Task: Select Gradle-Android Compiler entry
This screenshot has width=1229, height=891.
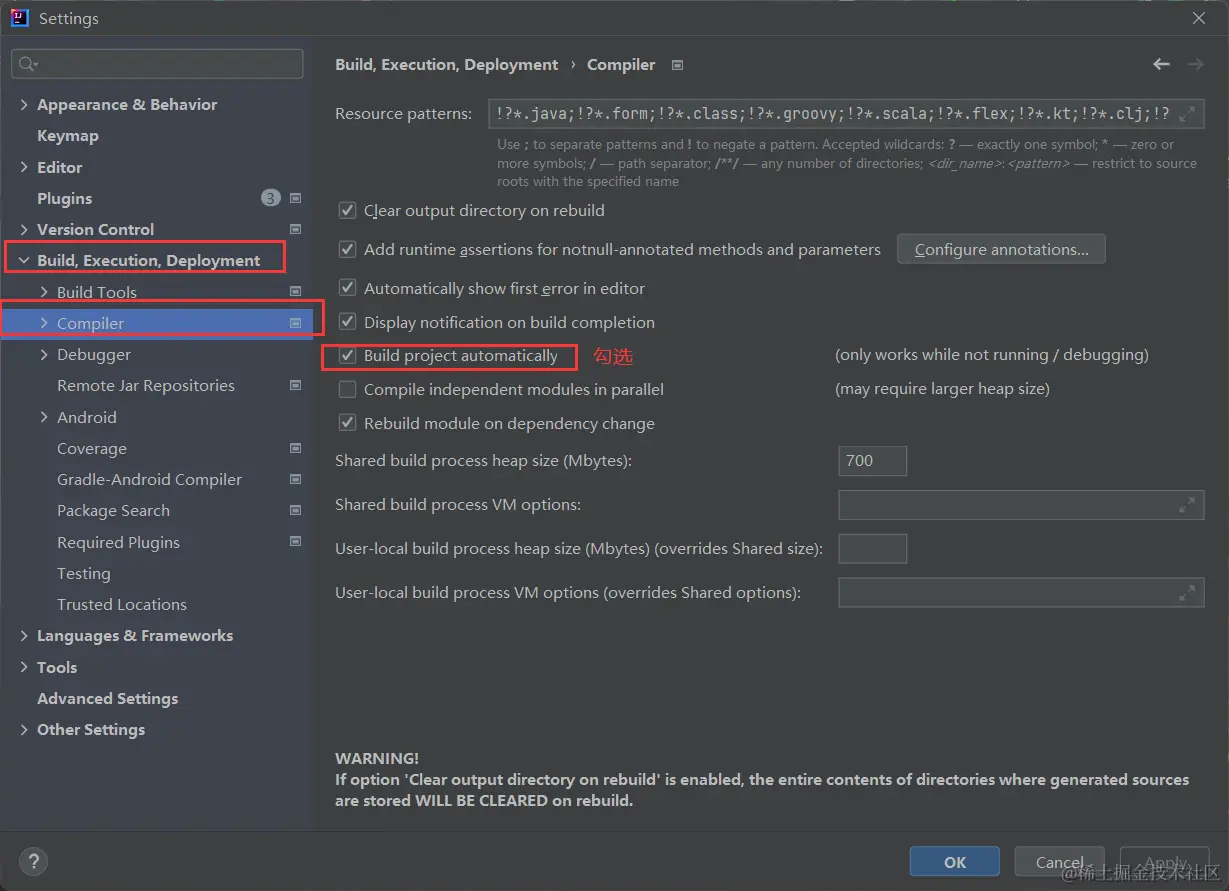Action: 150,479
